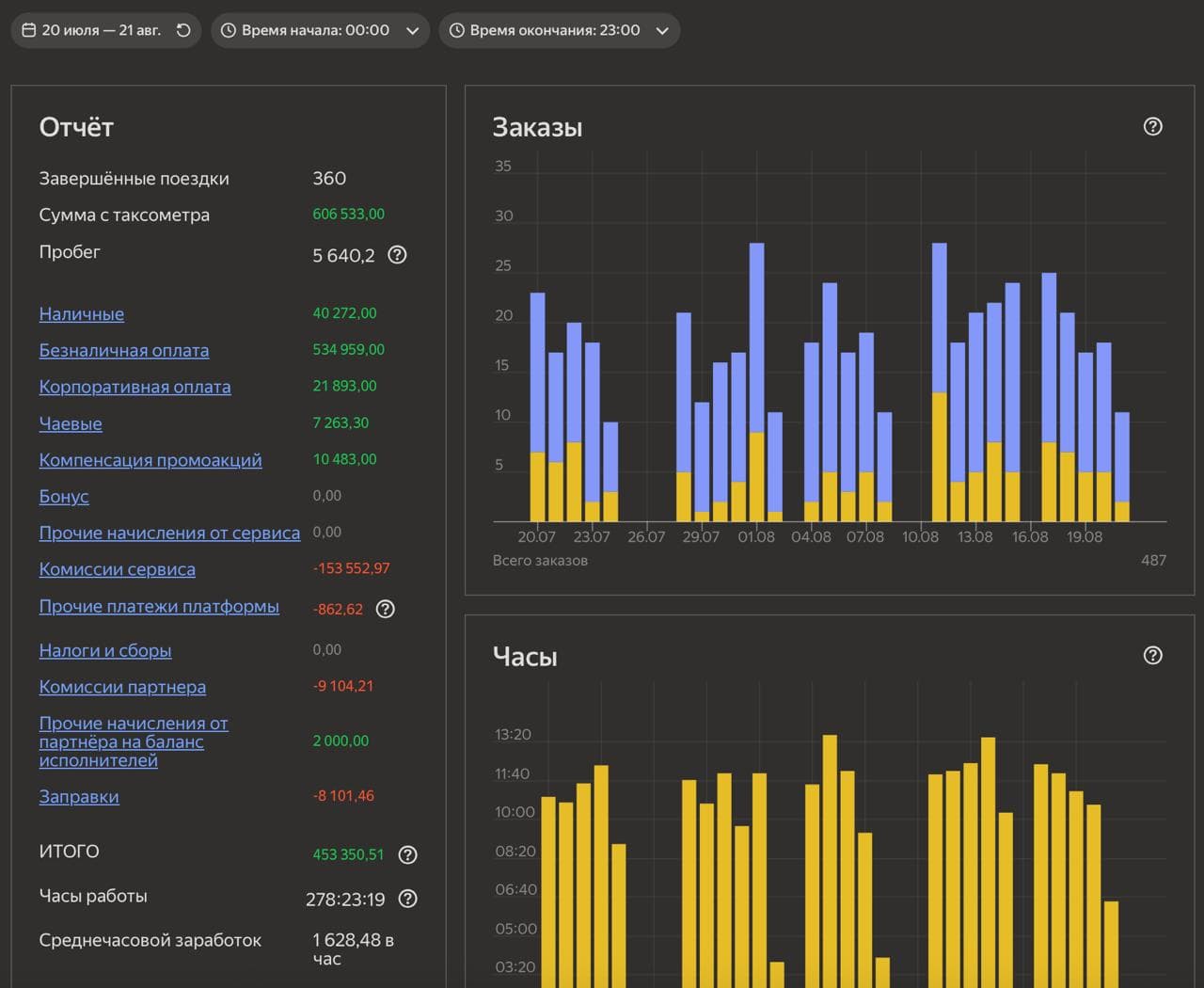Image resolution: width=1204 pixels, height=988 pixels.
Task: Select the ИТОГО amount 453 350,51
Action: pyautogui.click(x=348, y=855)
